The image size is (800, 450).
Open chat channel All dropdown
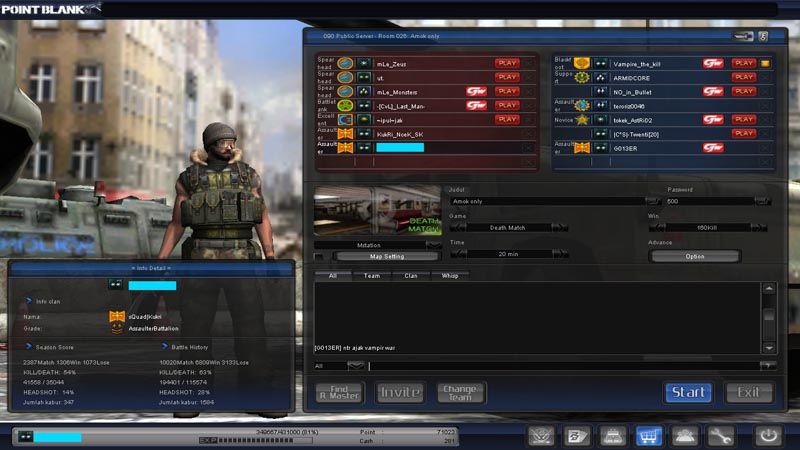coord(356,365)
